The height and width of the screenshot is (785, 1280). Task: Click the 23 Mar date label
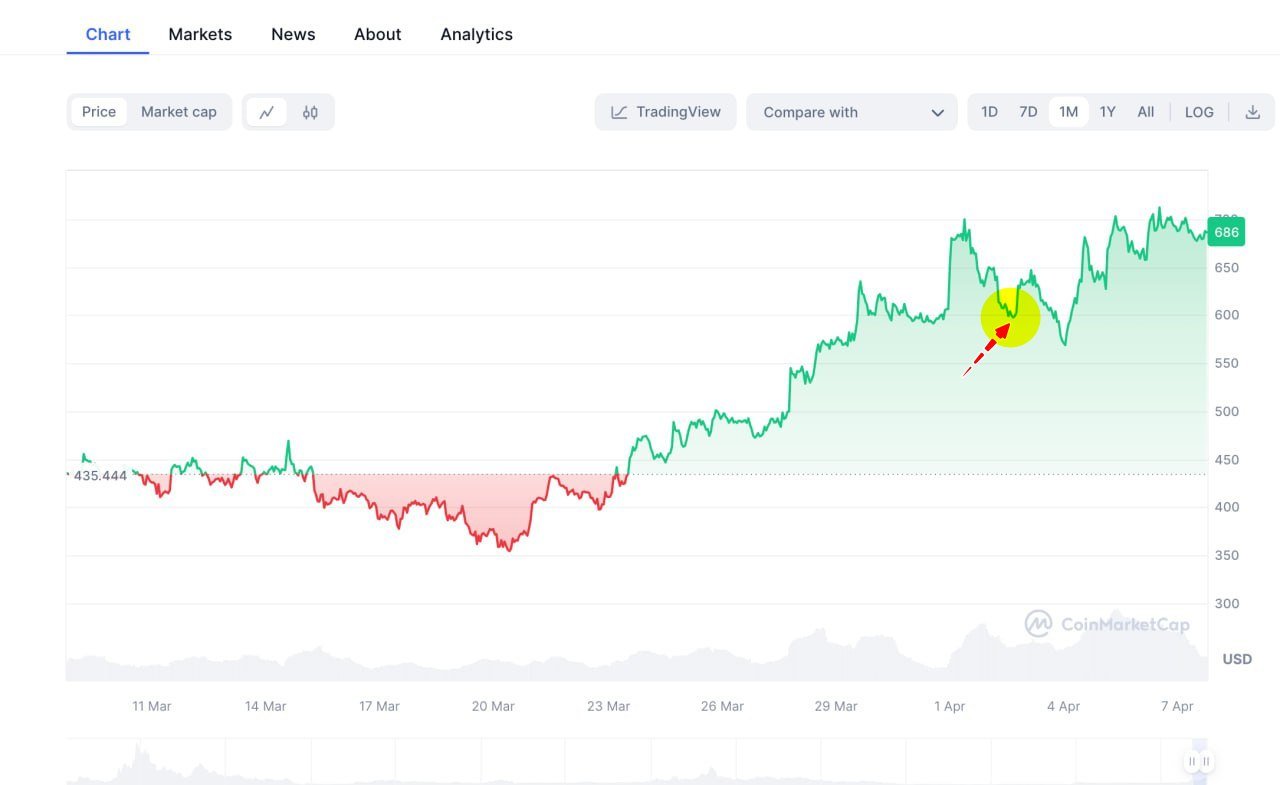click(x=608, y=706)
